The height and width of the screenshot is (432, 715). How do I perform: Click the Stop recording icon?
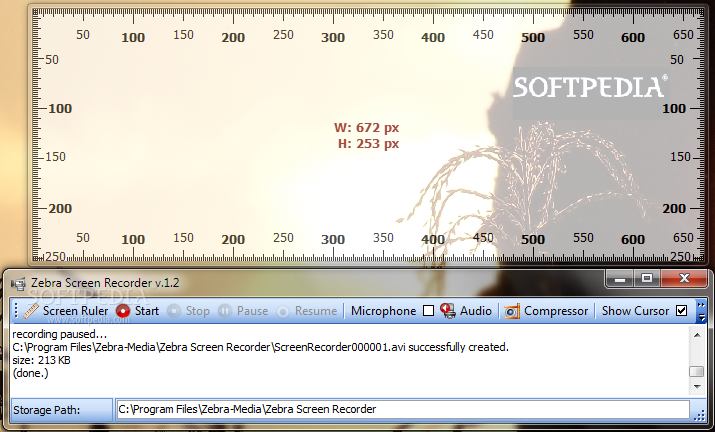tap(175, 311)
